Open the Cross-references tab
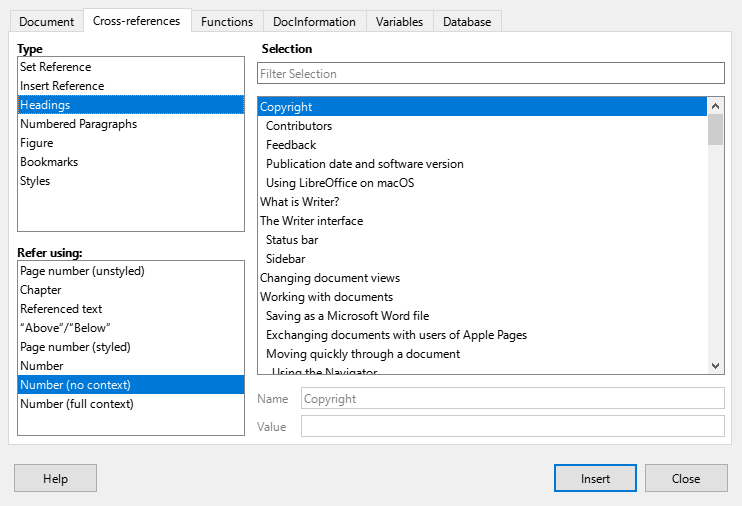The height and width of the screenshot is (506, 742). [137, 21]
